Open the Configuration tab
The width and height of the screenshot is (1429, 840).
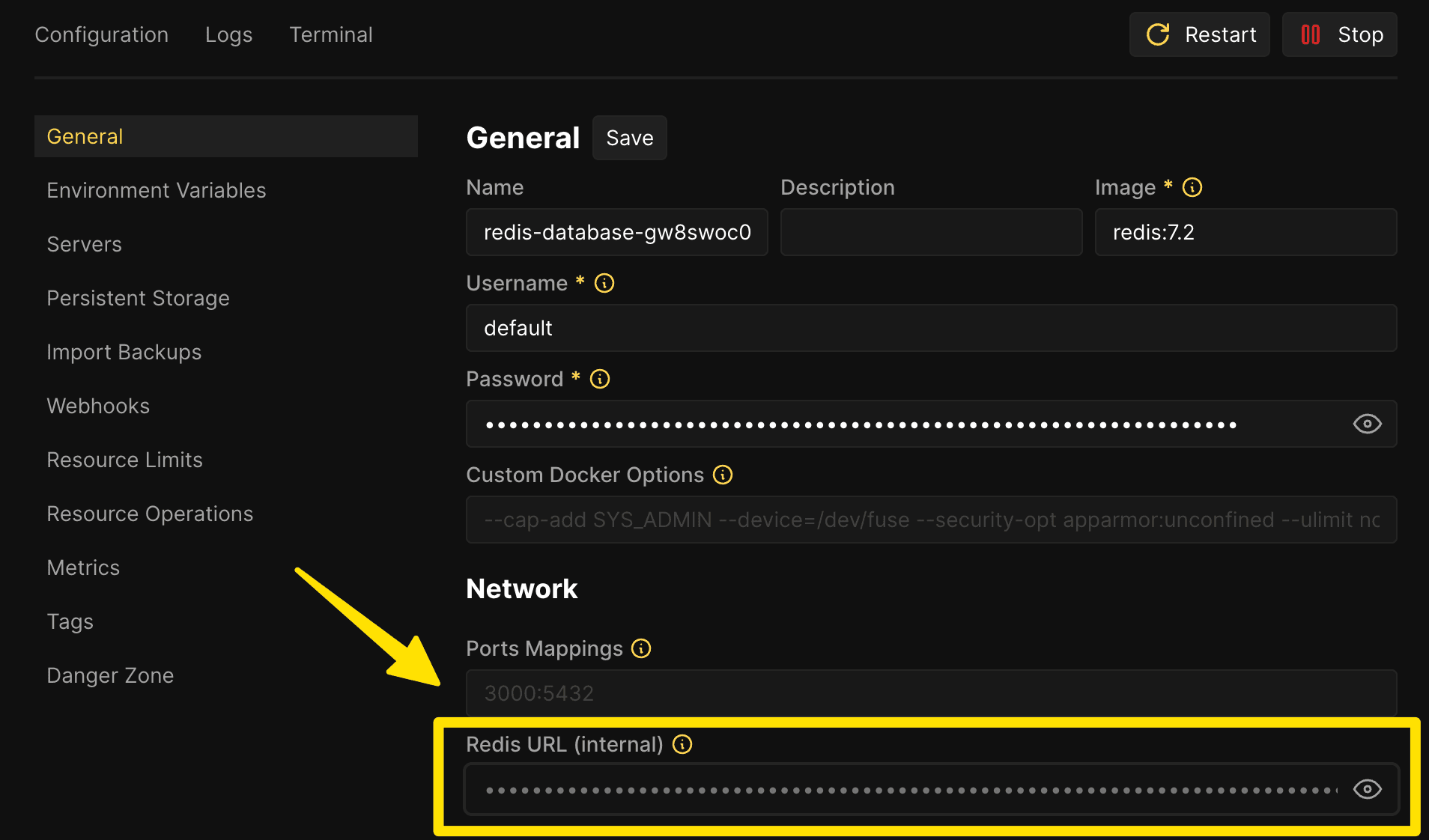(102, 34)
